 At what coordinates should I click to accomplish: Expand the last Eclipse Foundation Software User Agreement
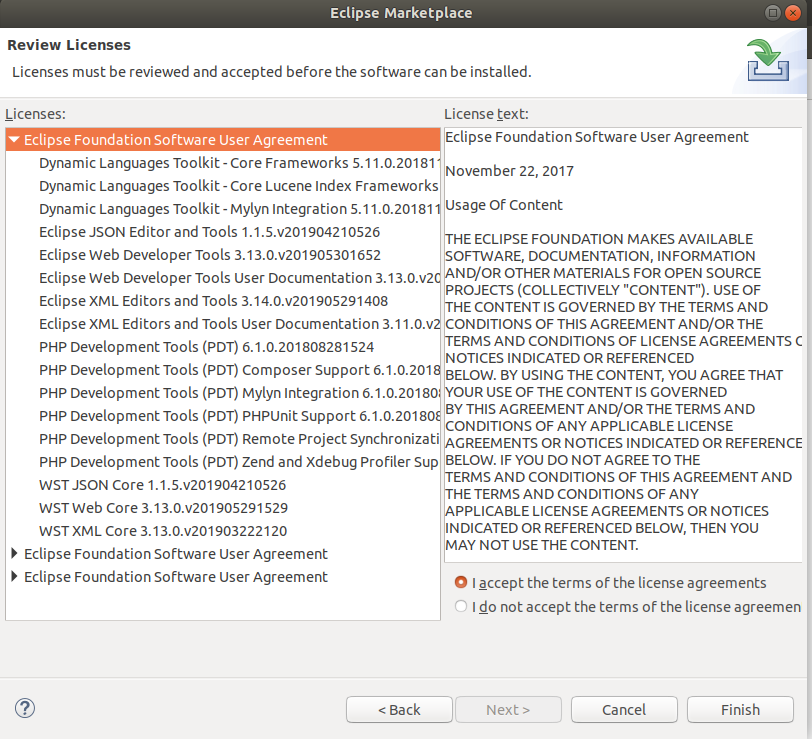coord(14,576)
